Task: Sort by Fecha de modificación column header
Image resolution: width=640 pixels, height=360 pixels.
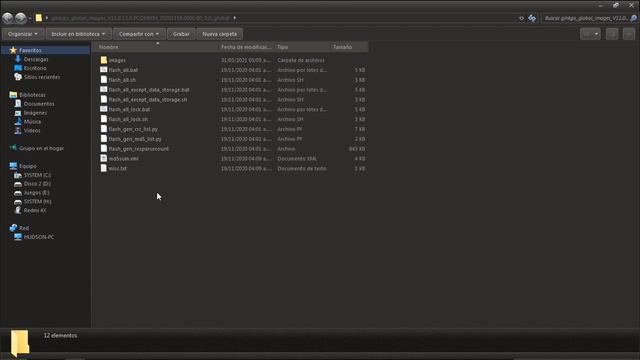Action: coord(247,47)
